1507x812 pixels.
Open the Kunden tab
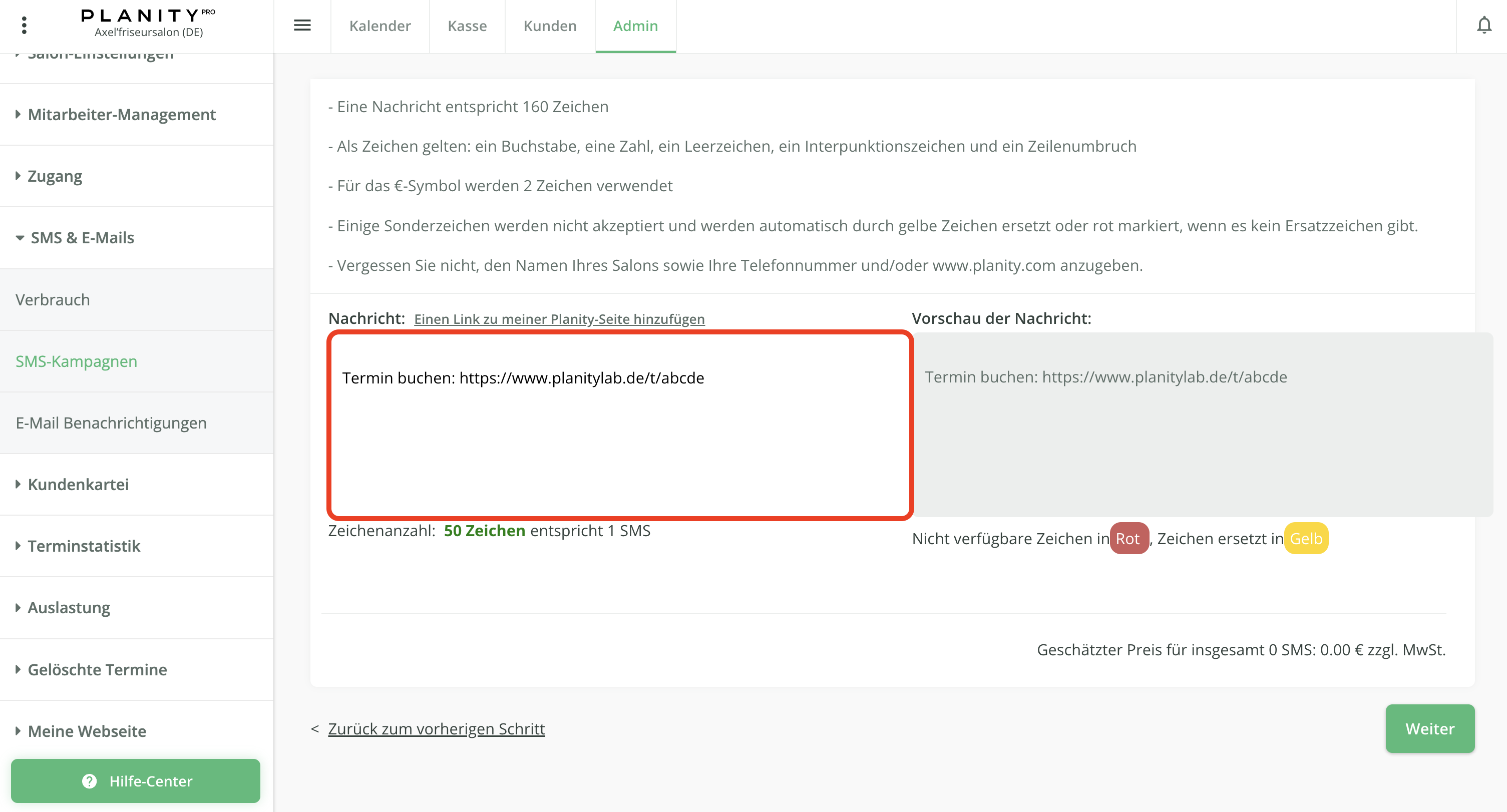click(x=550, y=26)
